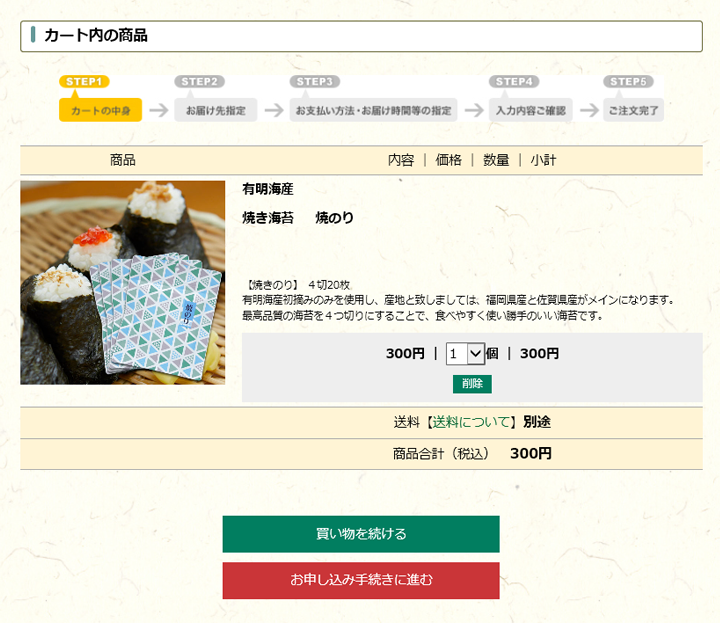Click the カートの中身 step tab
Image resolution: width=720 pixels, height=623 pixels.
pyautogui.click(x=101, y=110)
